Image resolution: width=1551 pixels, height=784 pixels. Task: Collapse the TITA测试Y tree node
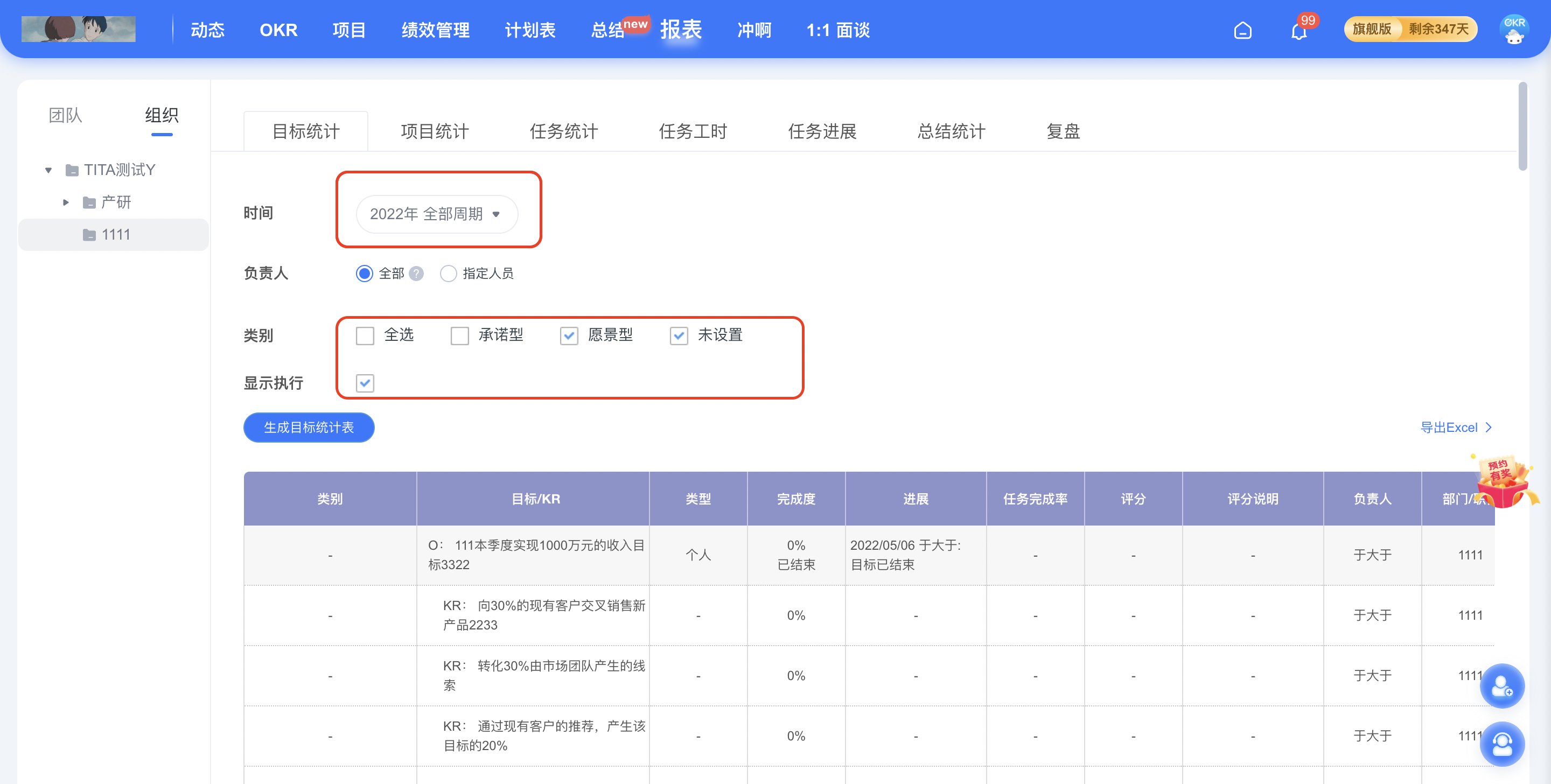48,170
